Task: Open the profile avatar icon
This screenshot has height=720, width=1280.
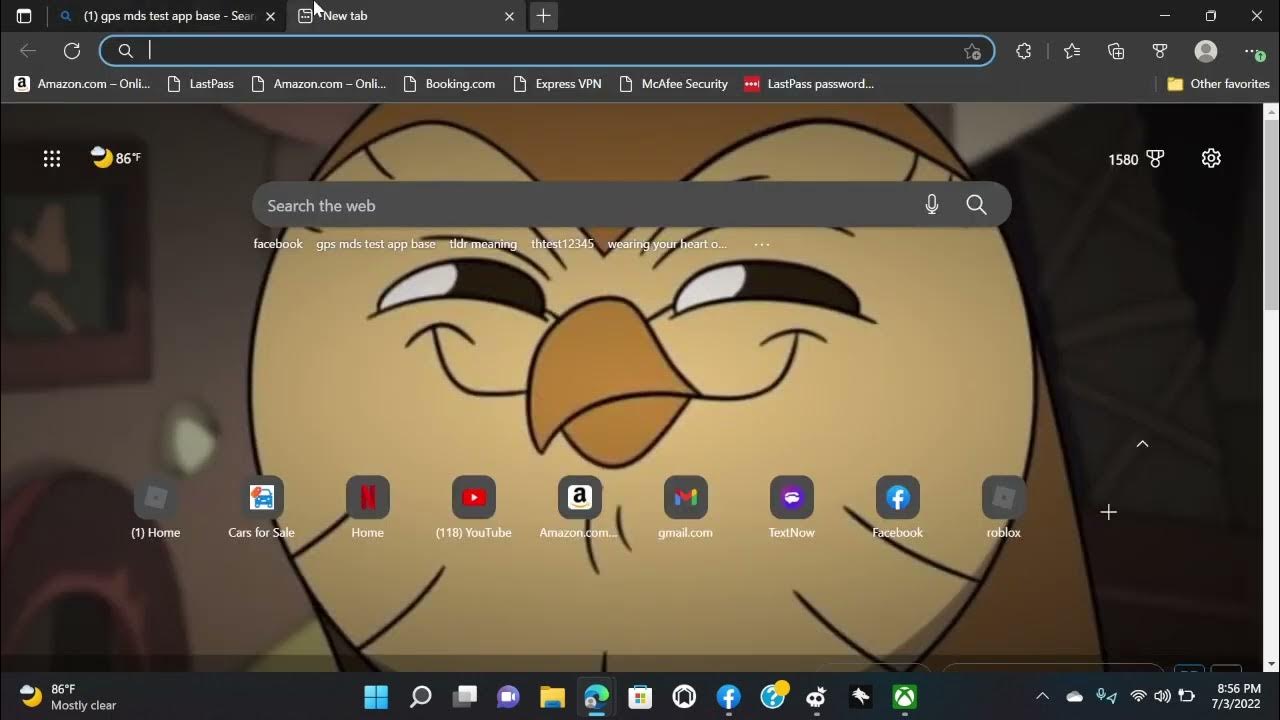Action: (x=1206, y=51)
